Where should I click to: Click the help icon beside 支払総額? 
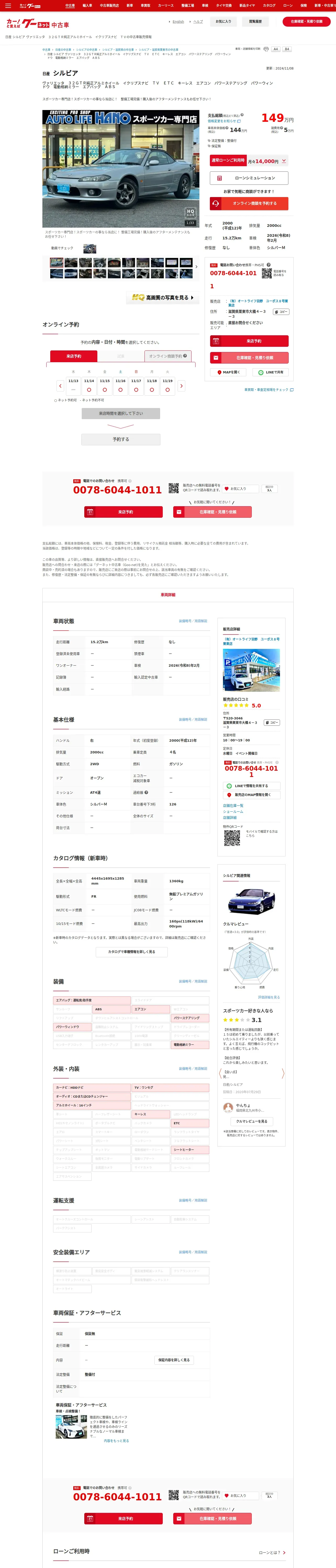(x=242, y=115)
